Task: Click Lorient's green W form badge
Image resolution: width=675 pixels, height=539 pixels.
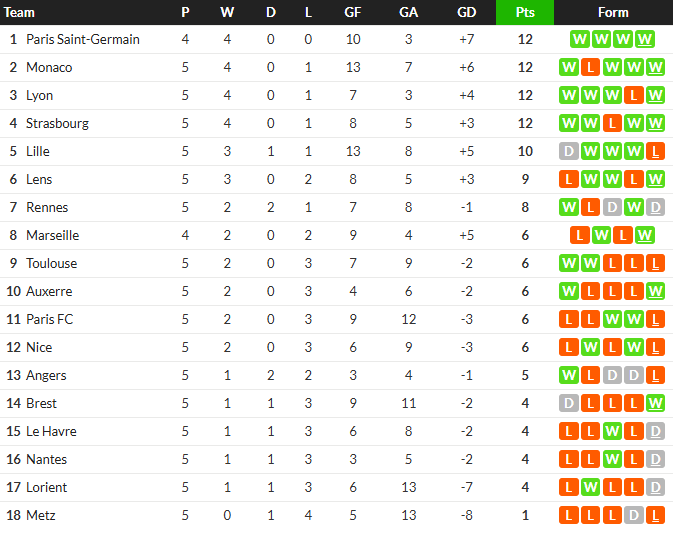Action: pyautogui.click(x=590, y=487)
